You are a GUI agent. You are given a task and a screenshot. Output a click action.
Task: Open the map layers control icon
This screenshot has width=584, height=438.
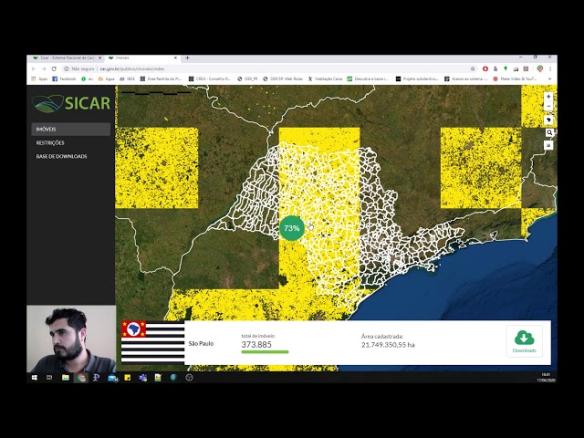click(549, 146)
